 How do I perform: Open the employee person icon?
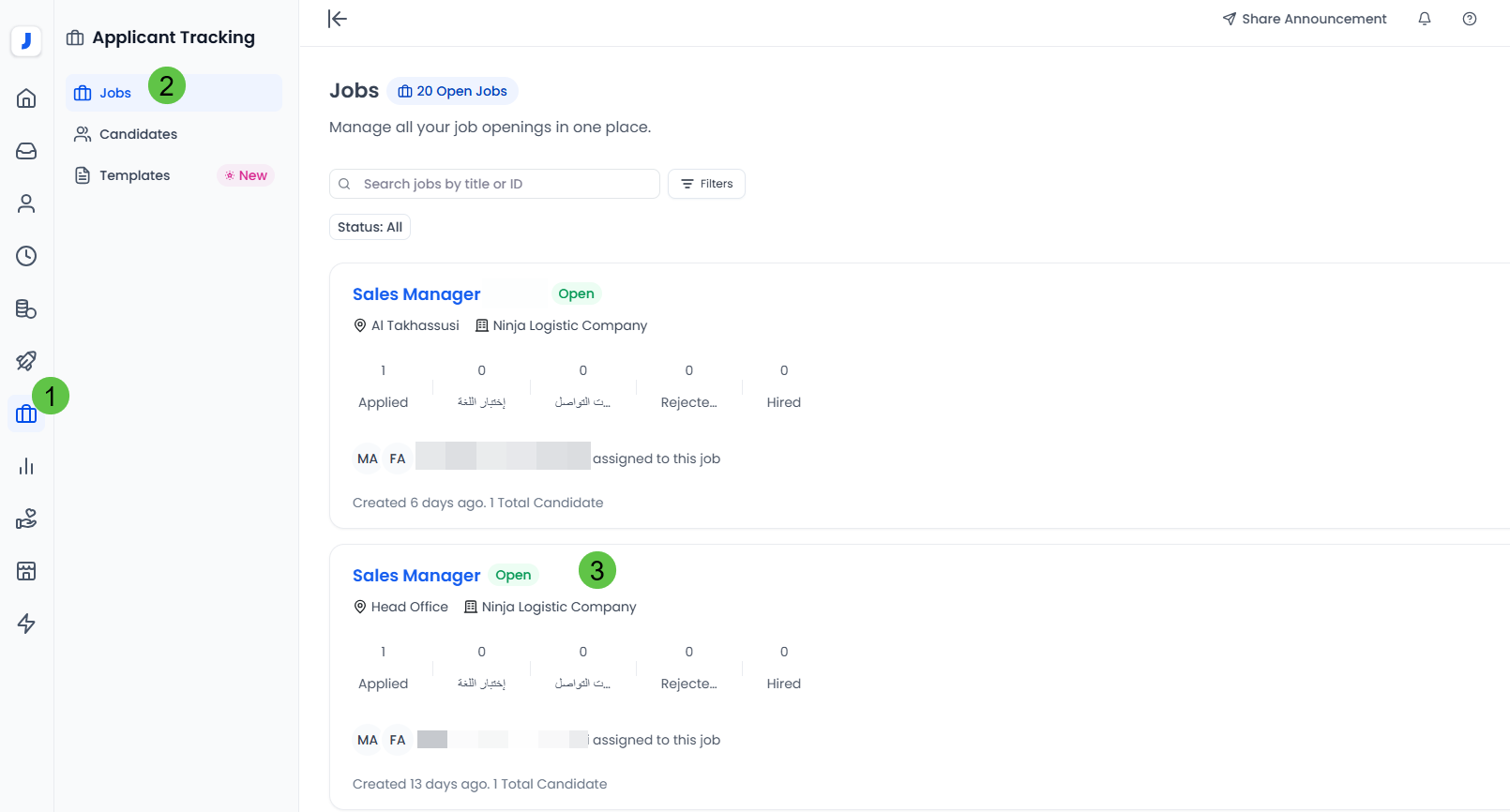click(26, 203)
